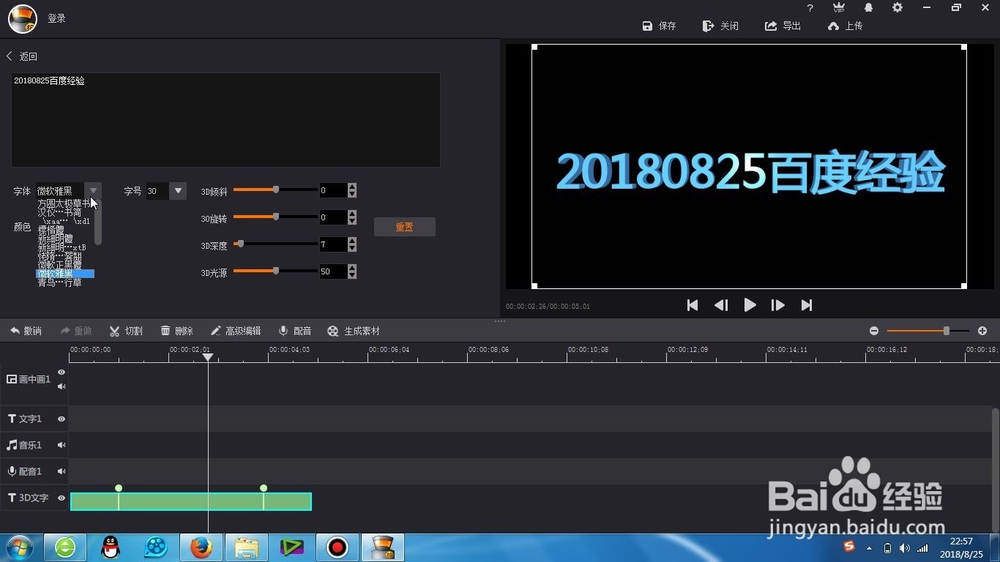Adjust the timeline zoom slider
Screen dimensions: 1000x562
coord(946,330)
